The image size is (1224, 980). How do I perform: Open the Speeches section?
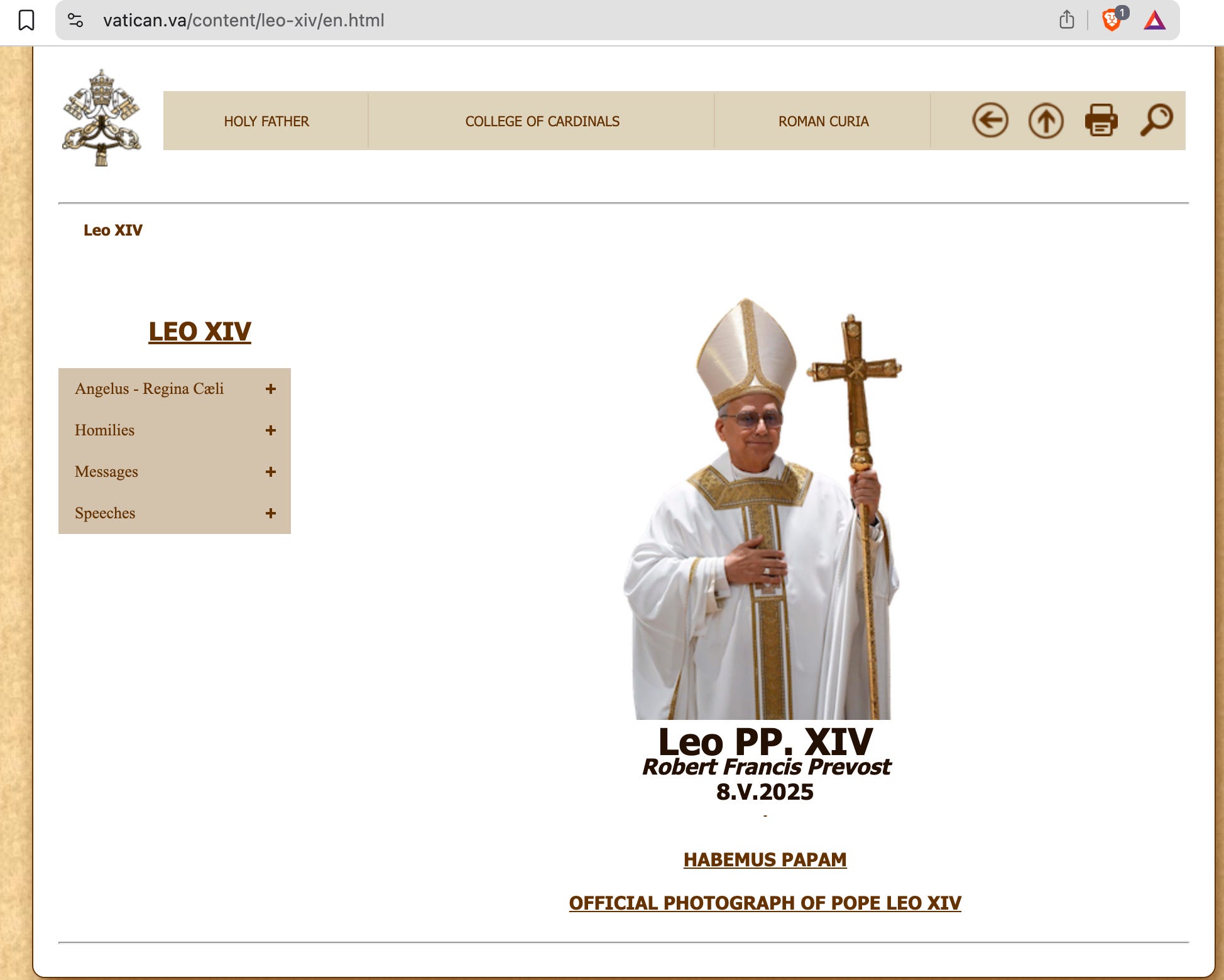[x=105, y=513]
